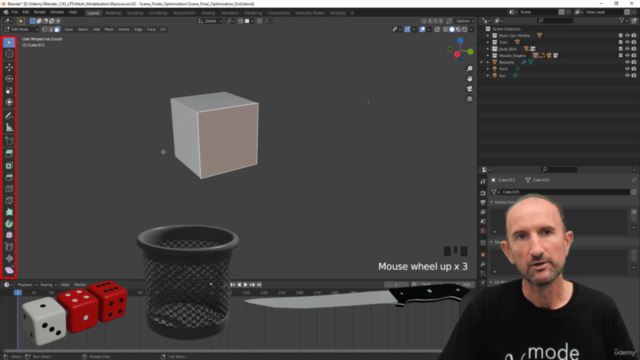Image resolution: width=640 pixels, height=360 pixels.
Task: Hide Murs/Sol/Plinthe collection with eye icon
Action: point(627,36)
